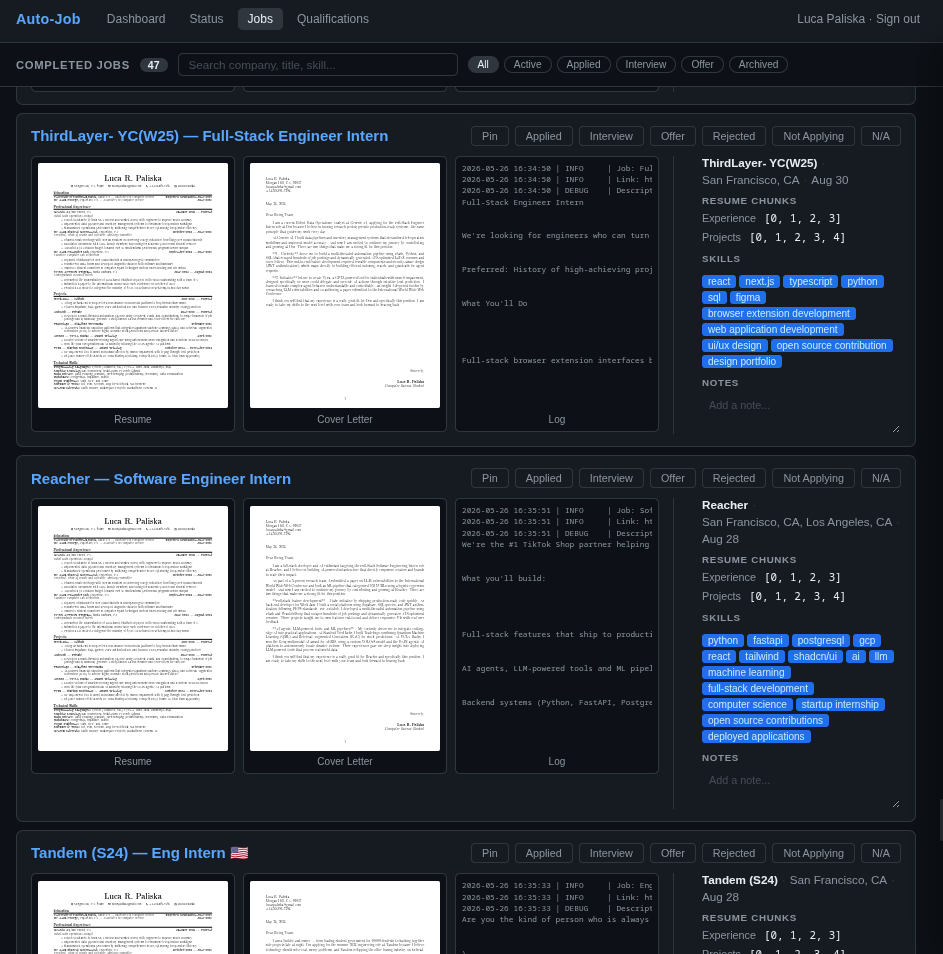Mark ThirdLayer job as Applied
The height and width of the screenshot is (954, 943).
[x=543, y=136]
